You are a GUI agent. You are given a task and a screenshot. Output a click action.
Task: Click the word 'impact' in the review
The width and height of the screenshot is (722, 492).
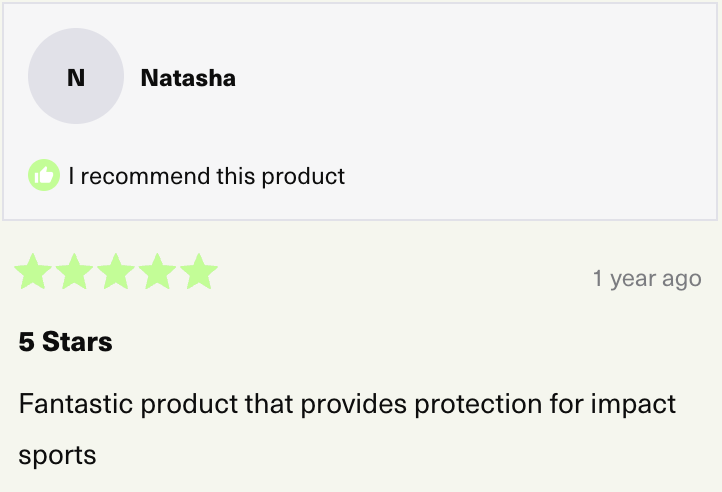(632, 404)
